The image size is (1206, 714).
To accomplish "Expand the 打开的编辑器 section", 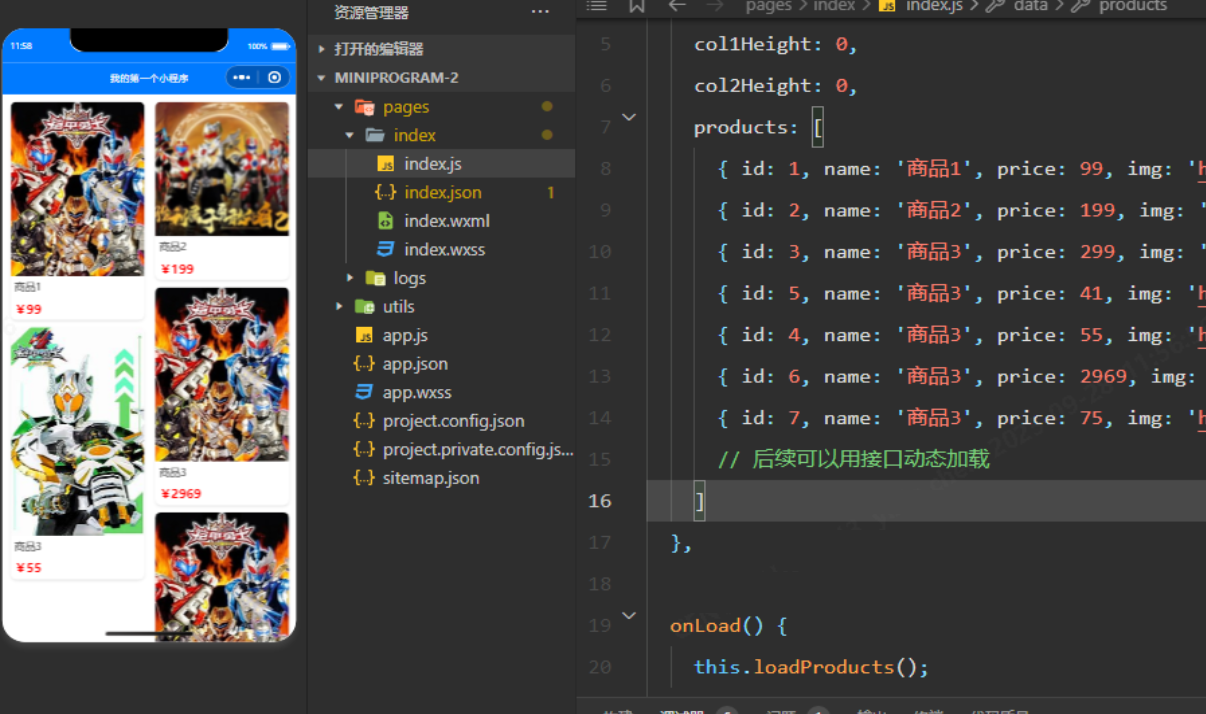I will (322, 49).
